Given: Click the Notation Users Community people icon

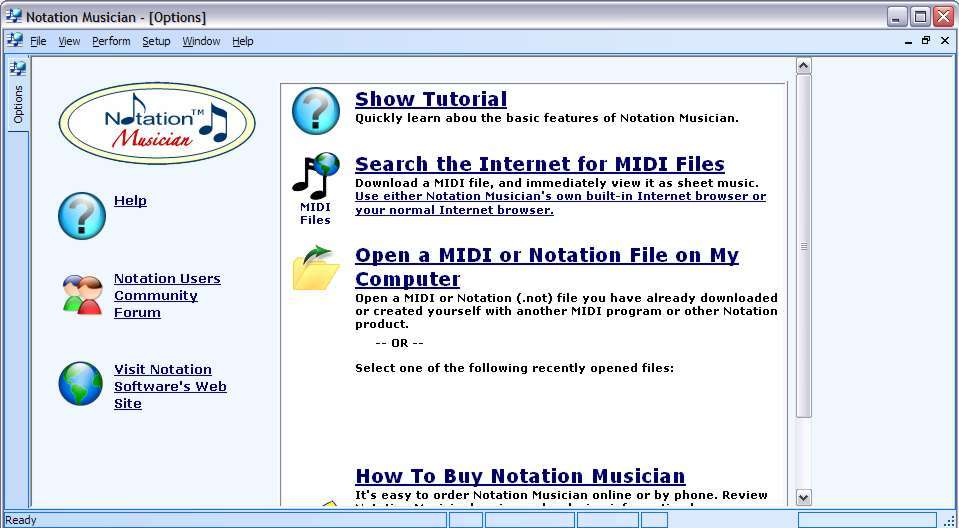Looking at the screenshot, I should point(83,295).
